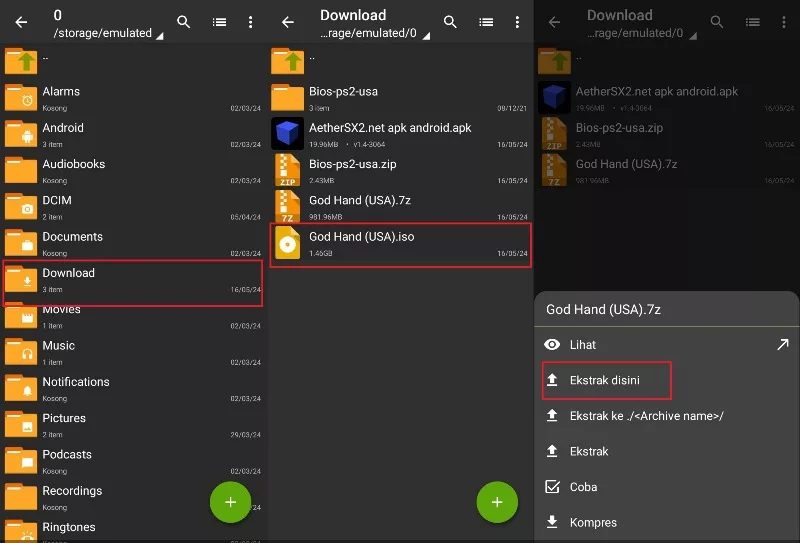Open the Documents folder
Screen dimensions: 800x543
click(133, 242)
